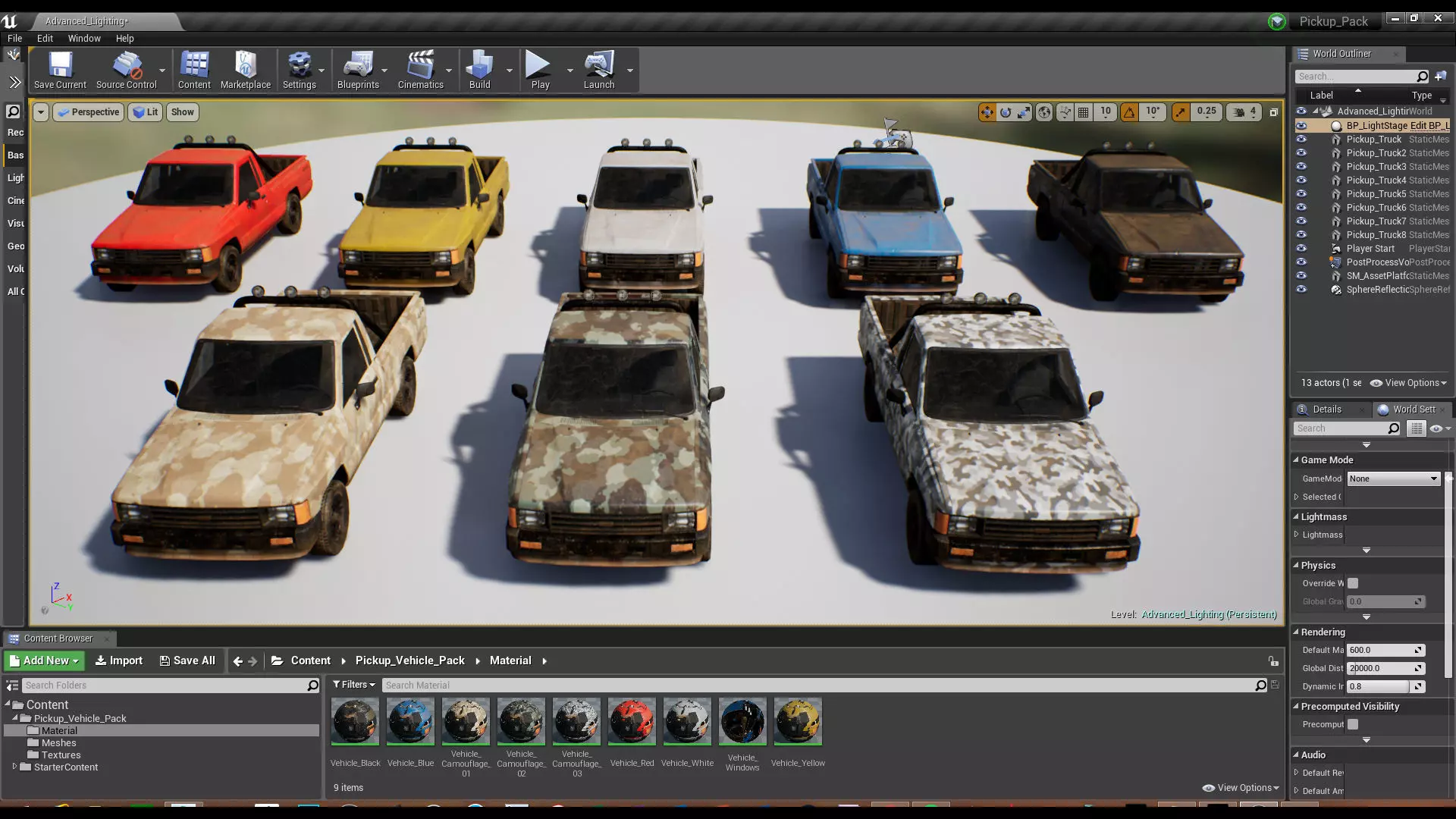Image resolution: width=1456 pixels, height=819 pixels.
Task: Toggle sources panel icon in Content Browser
Action: (x=12, y=686)
